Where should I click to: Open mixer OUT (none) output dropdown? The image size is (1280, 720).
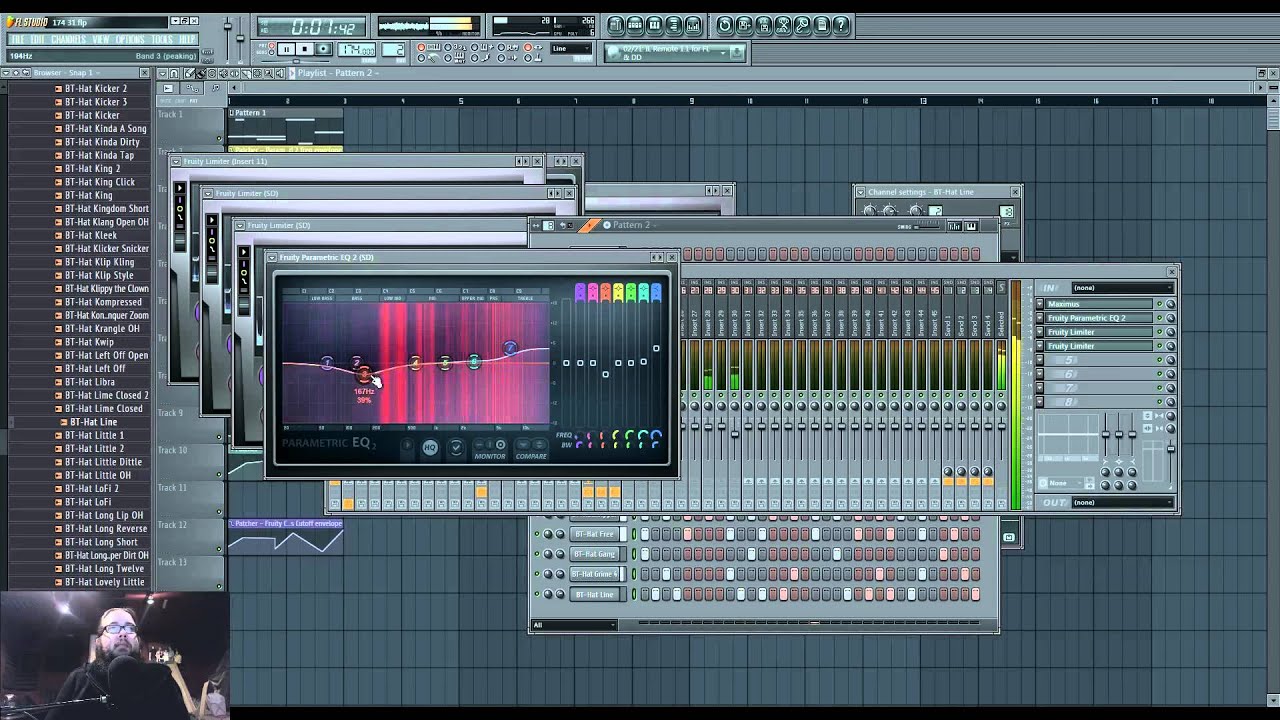coord(1121,502)
